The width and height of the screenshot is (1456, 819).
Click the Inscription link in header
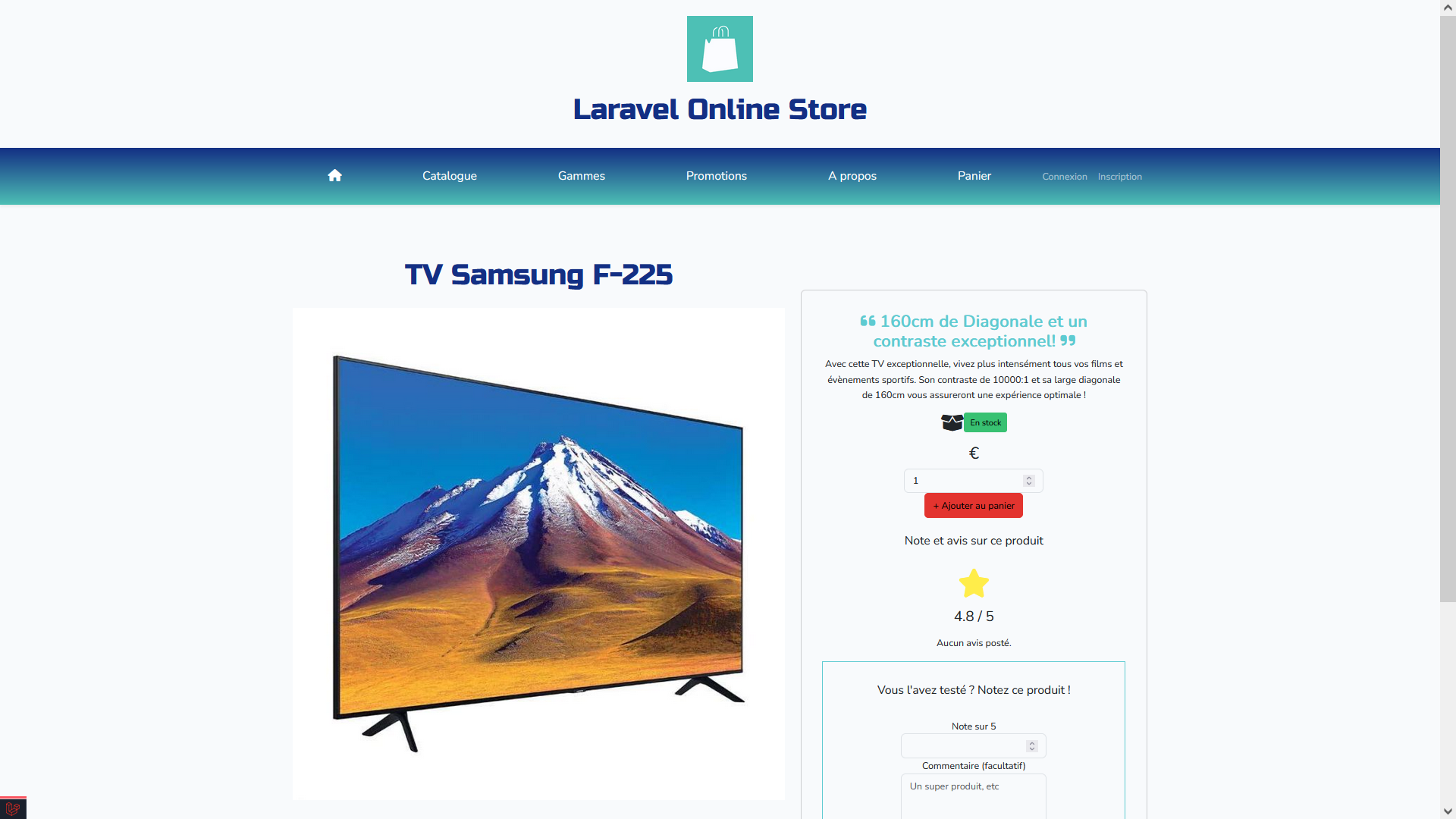[1120, 176]
